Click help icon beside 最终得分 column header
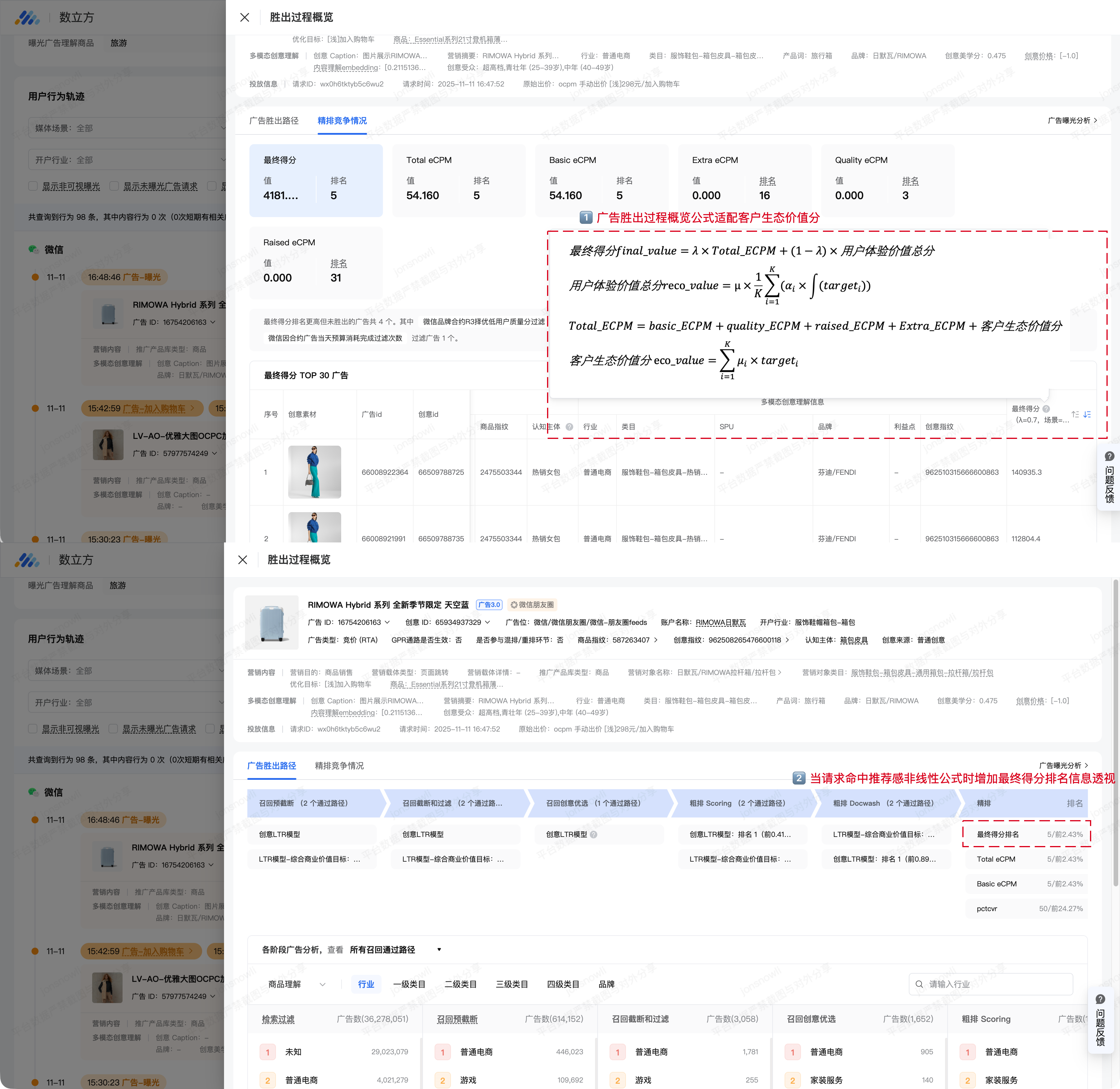This screenshot has width=1120, height=1089. coord(1046,409)
